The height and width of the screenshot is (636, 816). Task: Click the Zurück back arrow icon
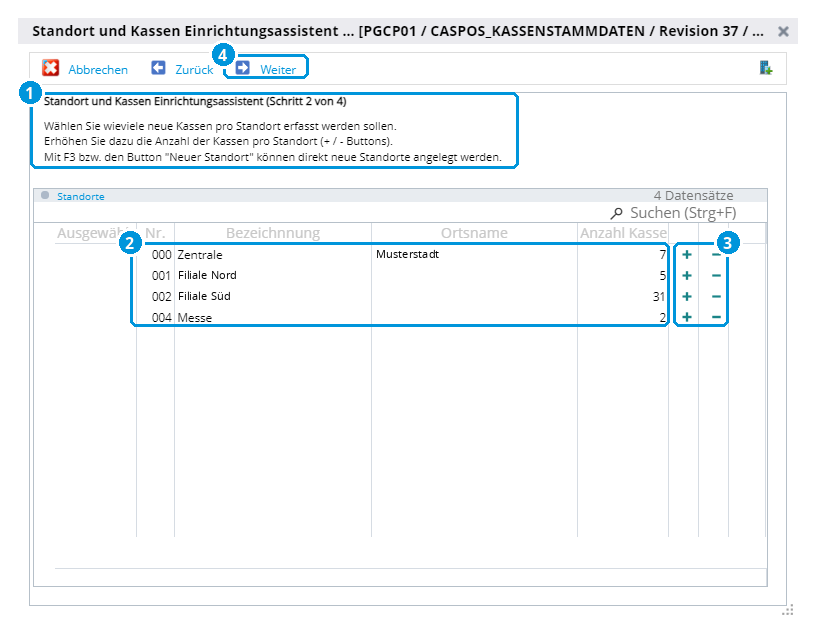point(158,68)
